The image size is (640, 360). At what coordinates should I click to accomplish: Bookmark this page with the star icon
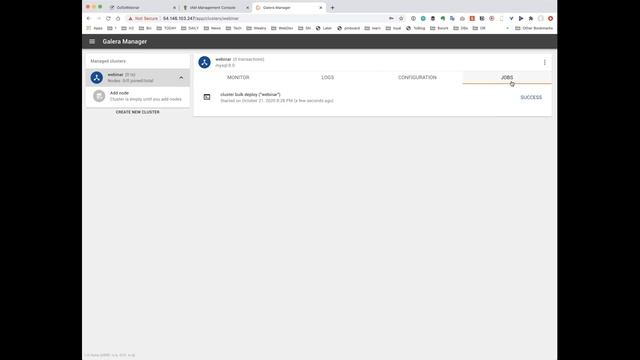pyautogui.click(x=401, y=18)
